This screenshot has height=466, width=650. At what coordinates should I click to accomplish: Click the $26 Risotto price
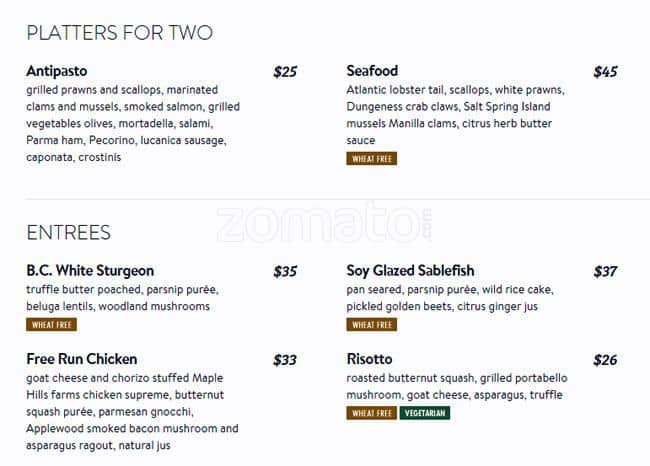(x=605, y=360)
